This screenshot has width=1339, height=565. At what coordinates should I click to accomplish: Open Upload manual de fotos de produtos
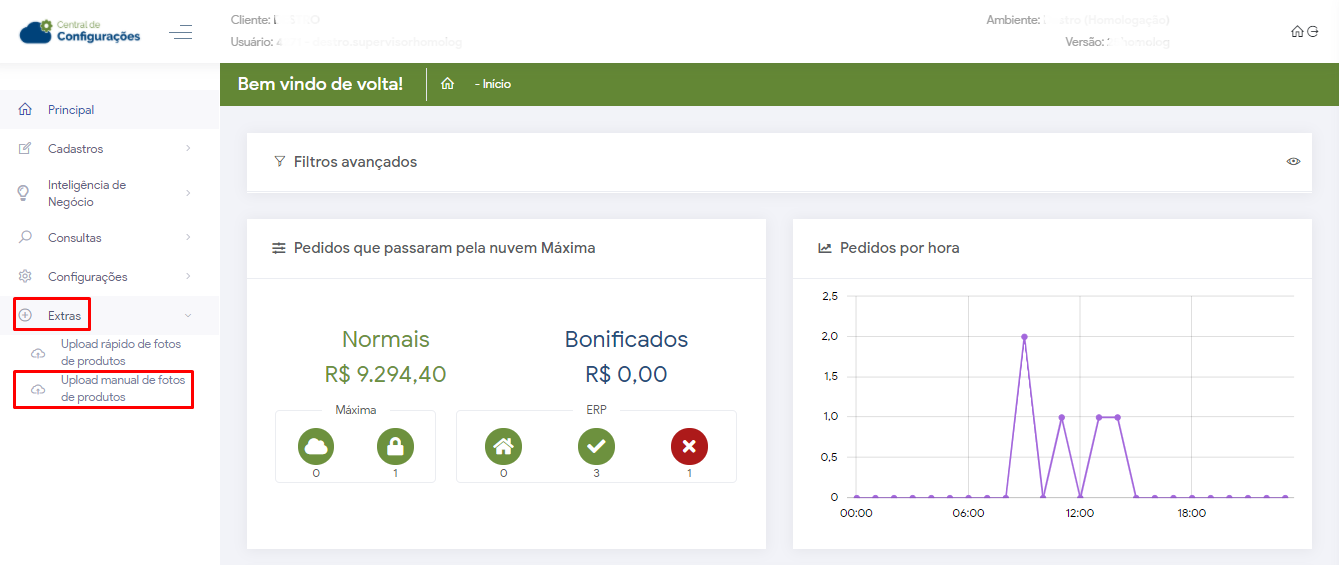[x=122, y=388]
